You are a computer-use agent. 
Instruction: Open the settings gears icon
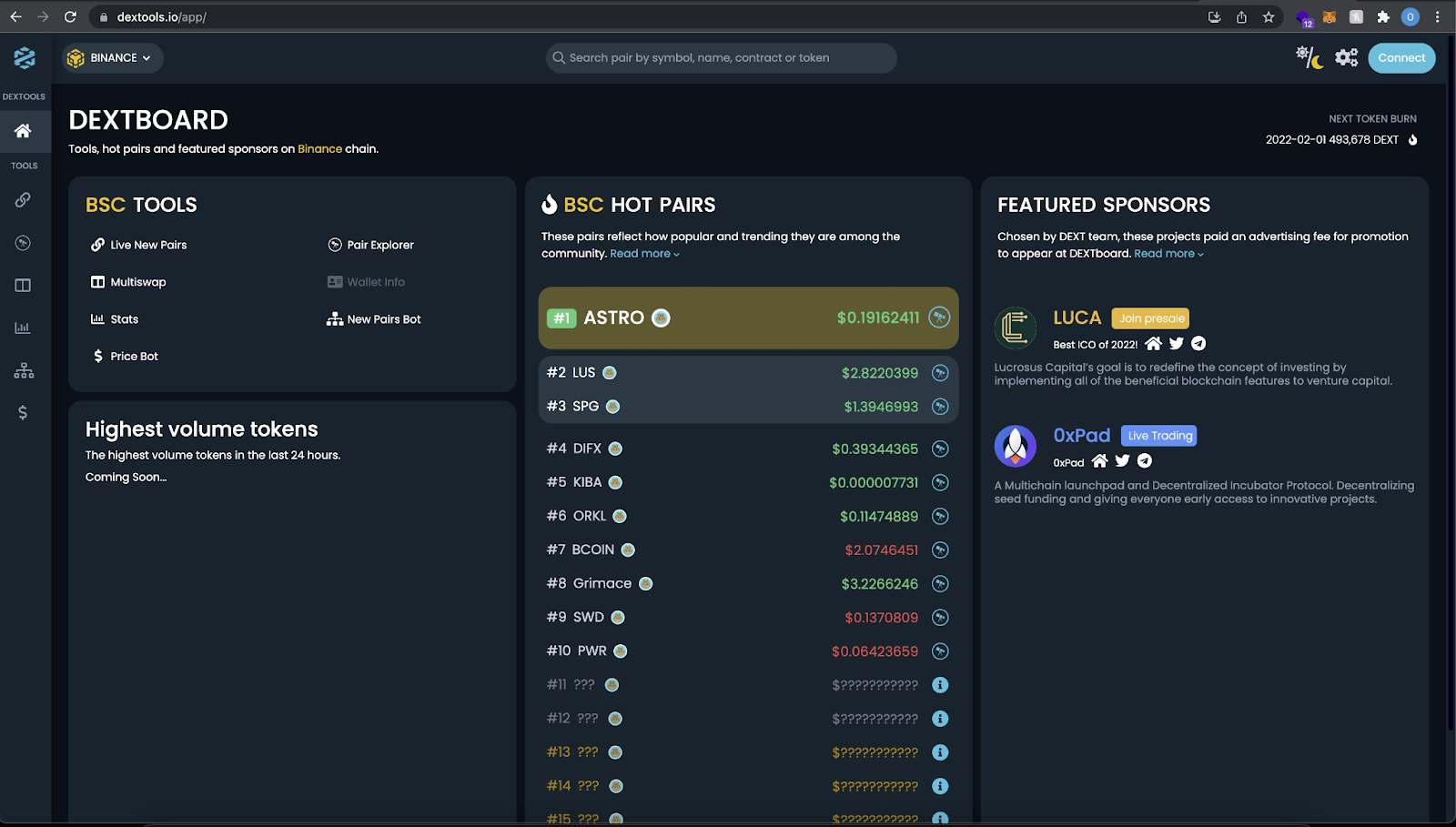[x=1347, y=58]
